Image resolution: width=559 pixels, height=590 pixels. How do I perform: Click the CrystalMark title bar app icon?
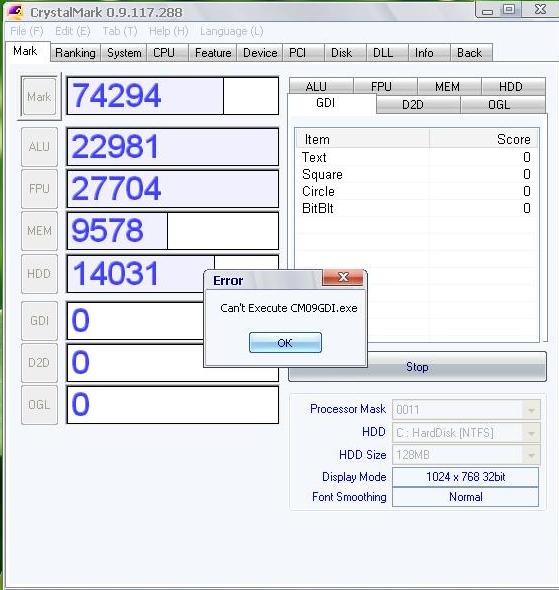(x=16, y=11)
